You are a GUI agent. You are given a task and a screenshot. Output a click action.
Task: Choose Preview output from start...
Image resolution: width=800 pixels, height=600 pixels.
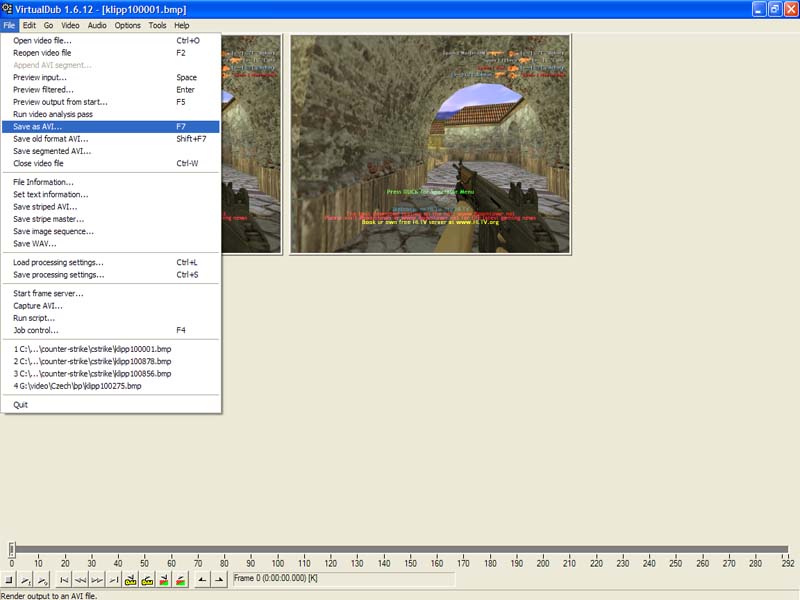(111, 102)
